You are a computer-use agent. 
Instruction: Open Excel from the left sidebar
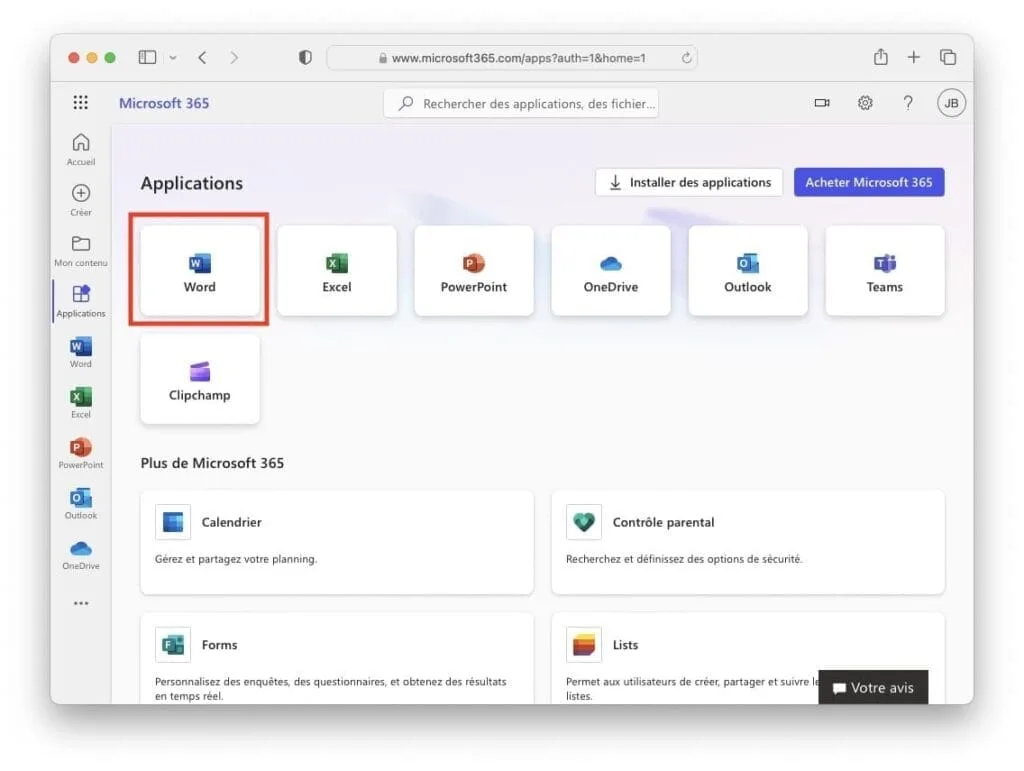pyautogui.click(x=81, y=402)
